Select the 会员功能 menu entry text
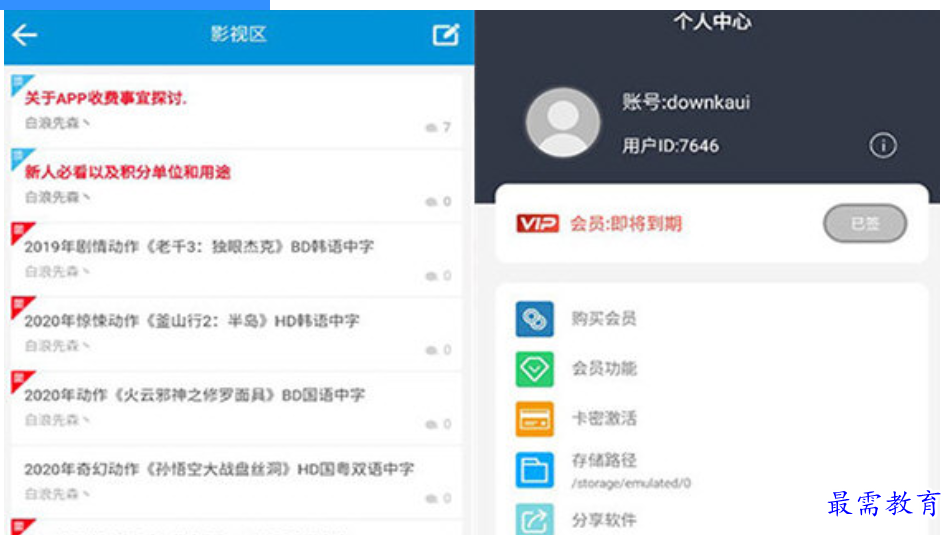Screen dimensions: 949x535 604,368
